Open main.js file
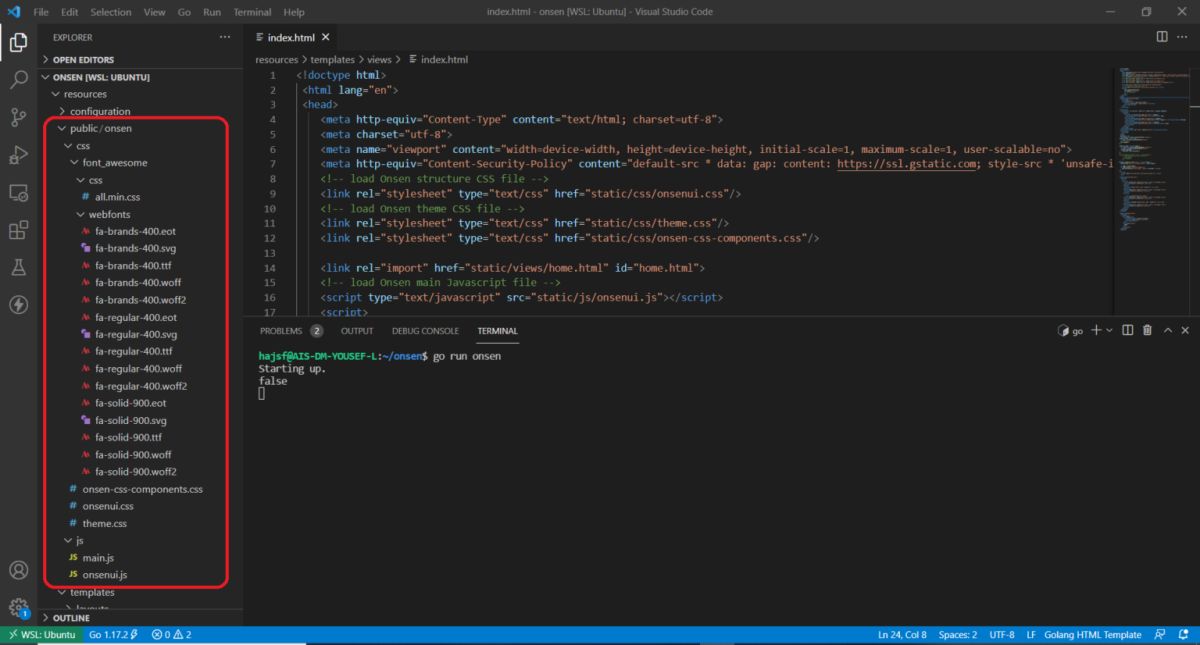Screen dimensions: 1200x645 (140, 557)
